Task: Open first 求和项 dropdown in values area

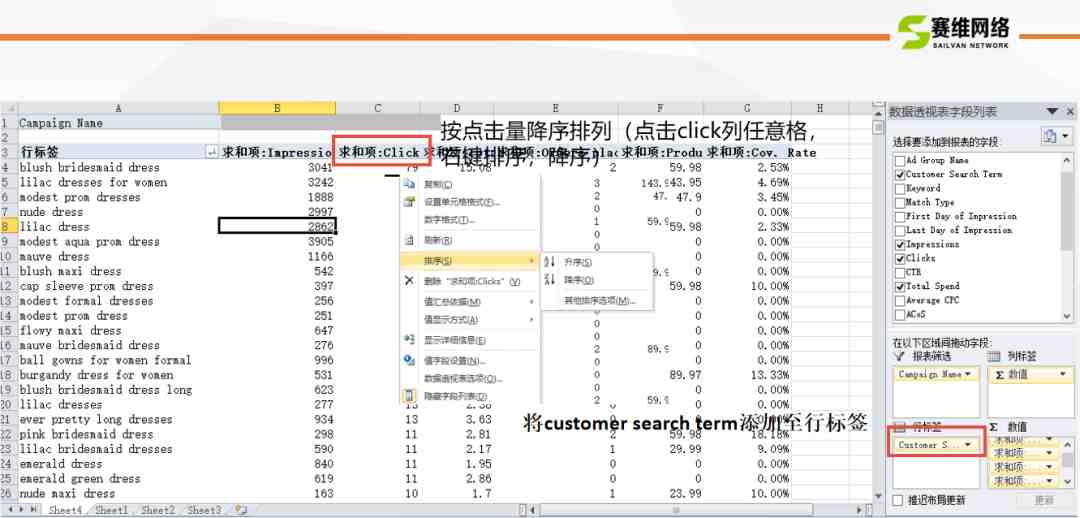Action: (1050, 439)
